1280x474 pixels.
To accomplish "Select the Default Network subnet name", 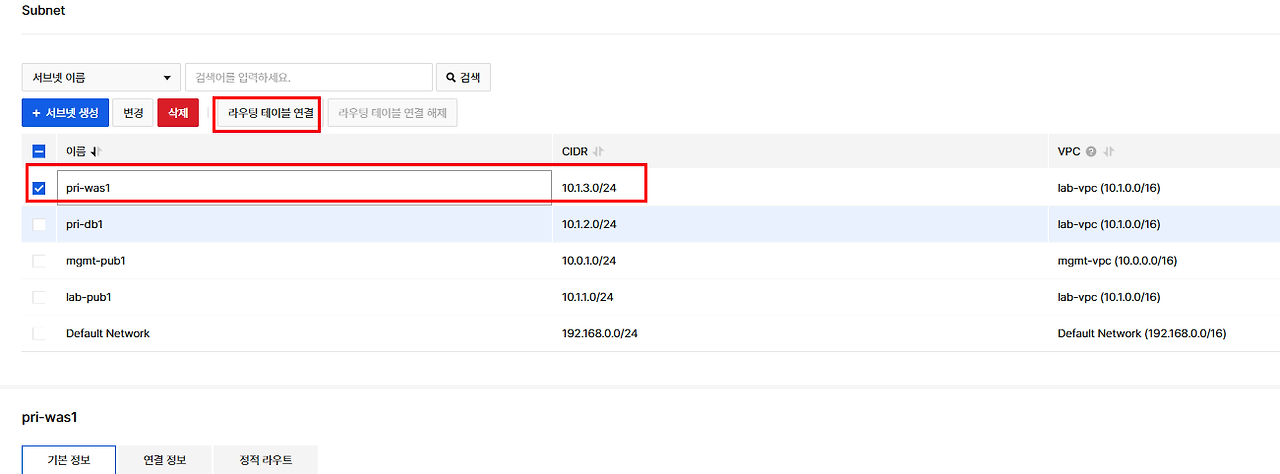I will 108,333.
